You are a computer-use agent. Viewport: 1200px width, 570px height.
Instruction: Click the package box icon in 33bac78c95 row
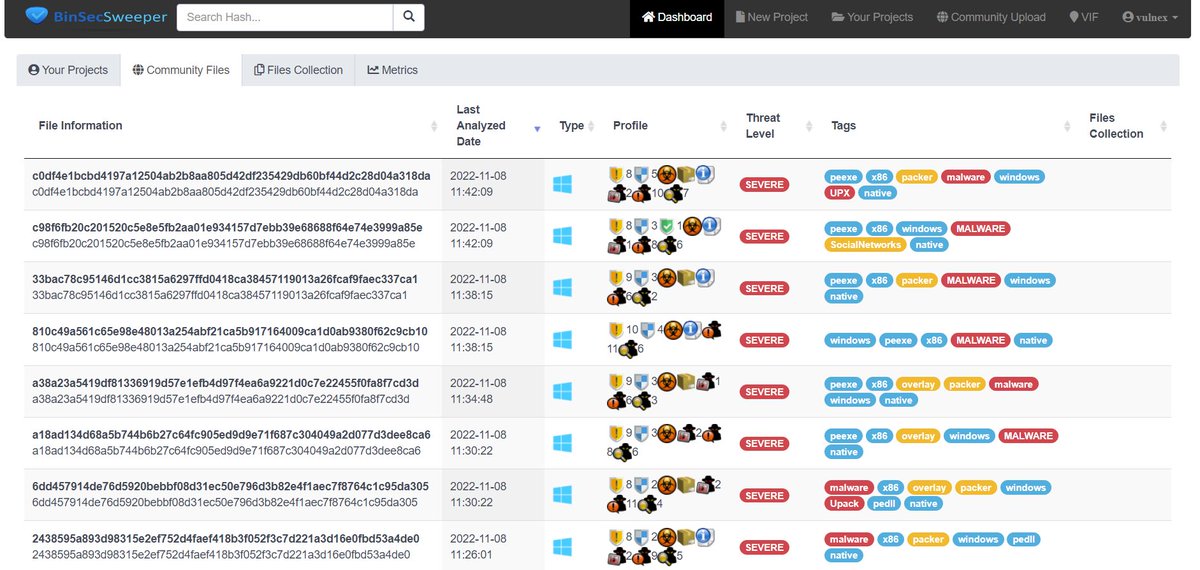tap(685, 278)
